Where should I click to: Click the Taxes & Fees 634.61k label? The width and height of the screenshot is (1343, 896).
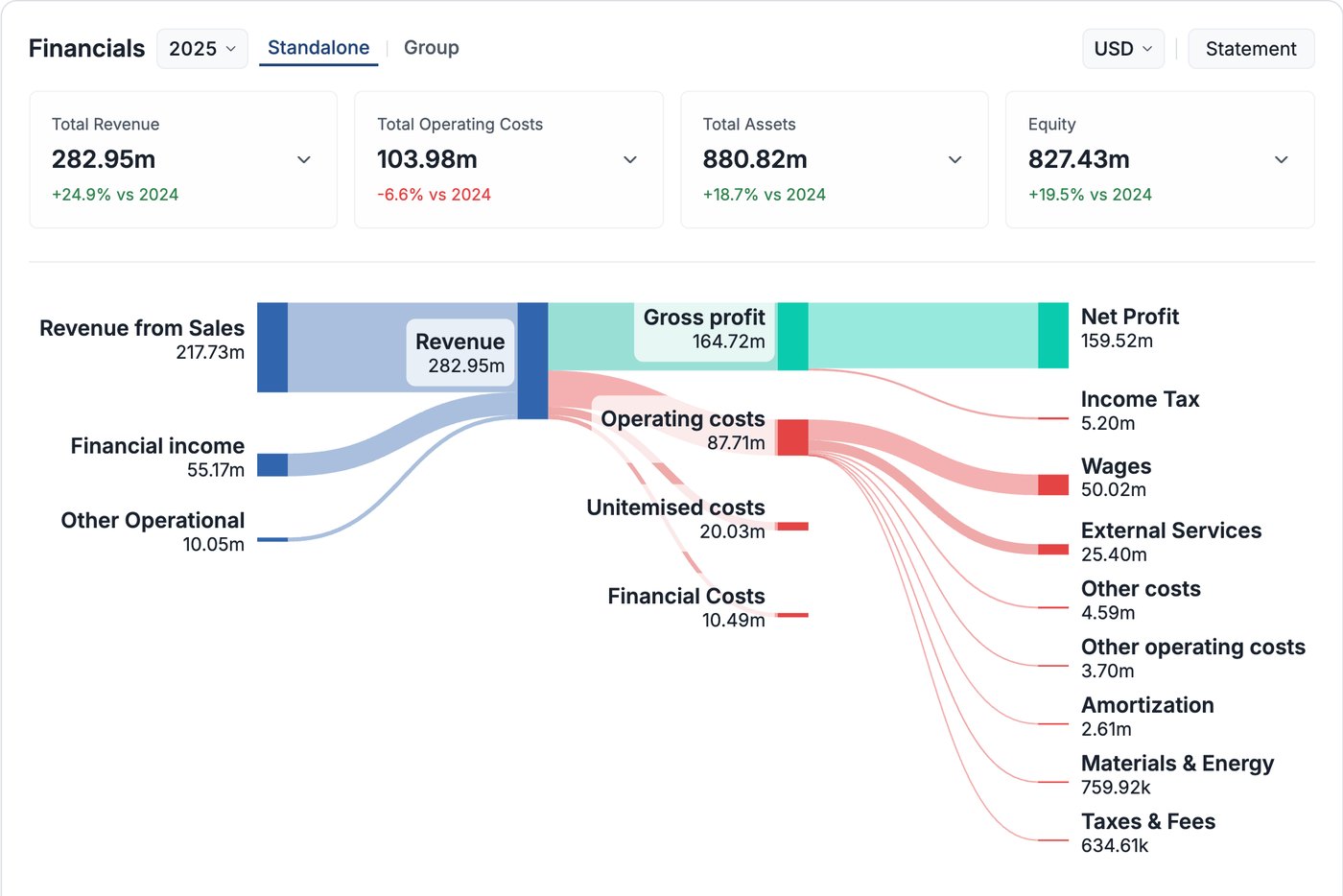tap(1148, 833)
